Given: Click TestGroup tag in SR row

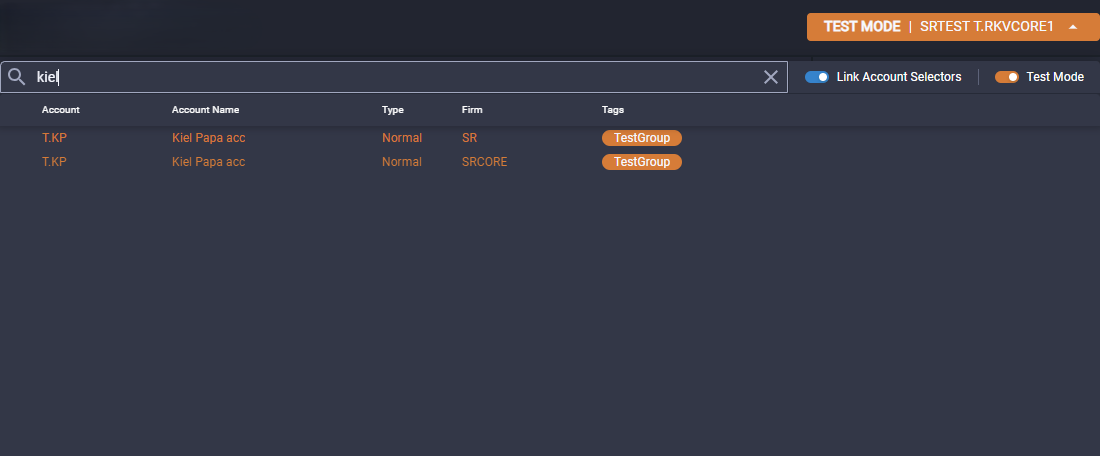Looking at the screenshot, I should coord(642,138).
